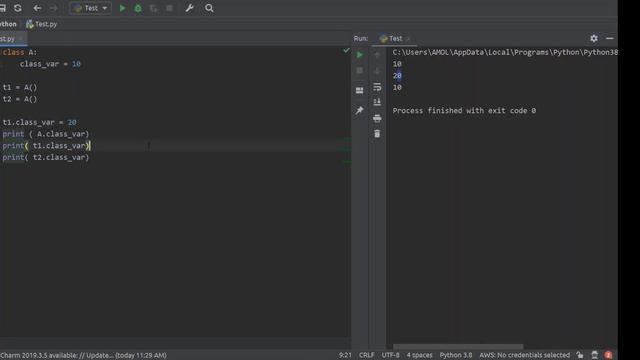Click the Synchronize files icon

(18, 8)
